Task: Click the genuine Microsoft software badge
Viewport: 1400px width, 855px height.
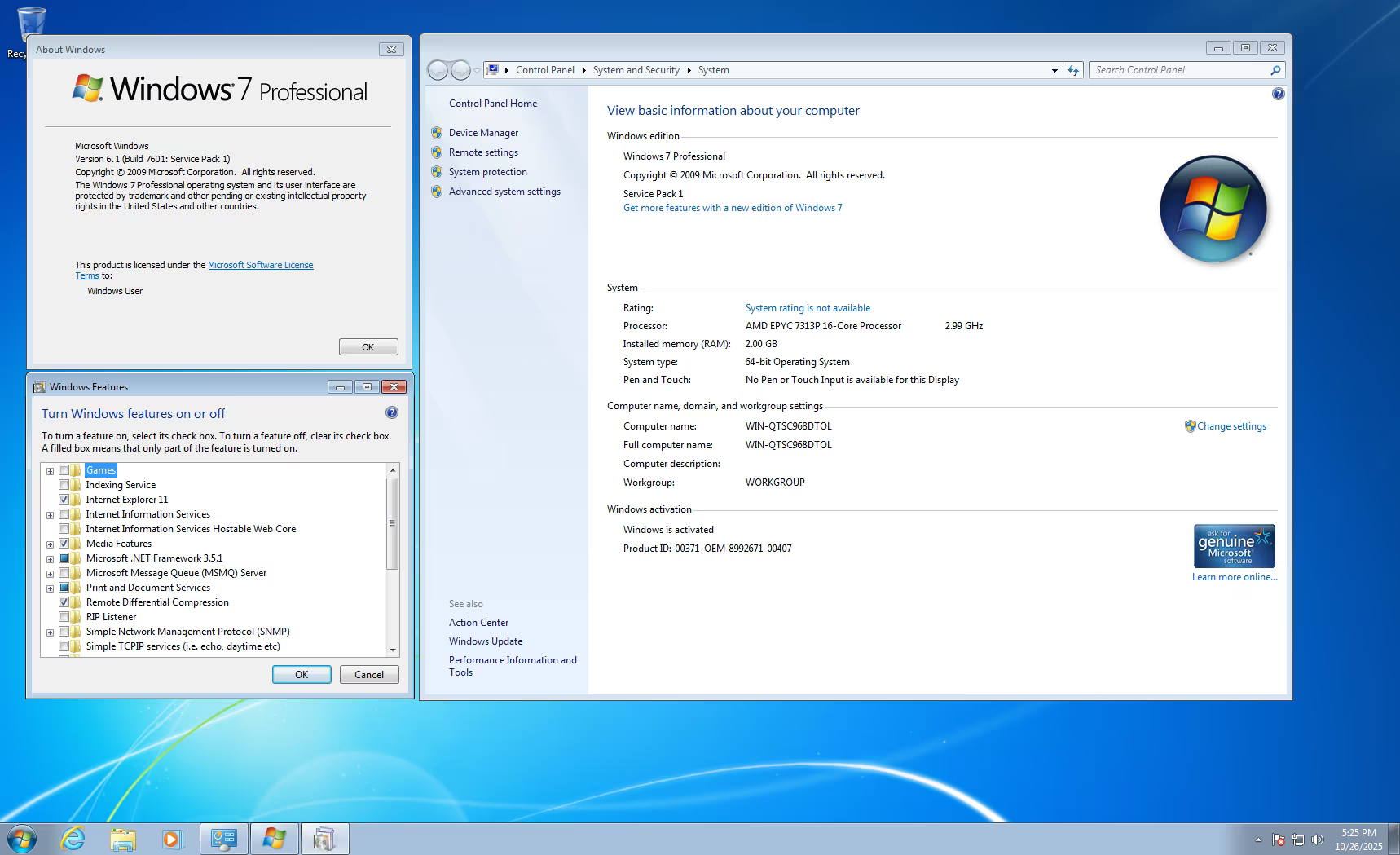Action: [1234, 546]
